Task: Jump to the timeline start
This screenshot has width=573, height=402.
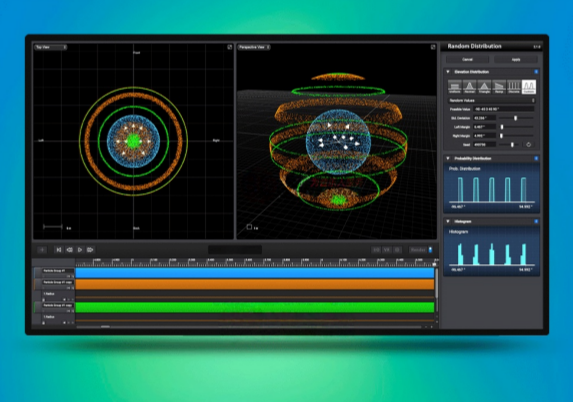Action: tap(58, 250)
